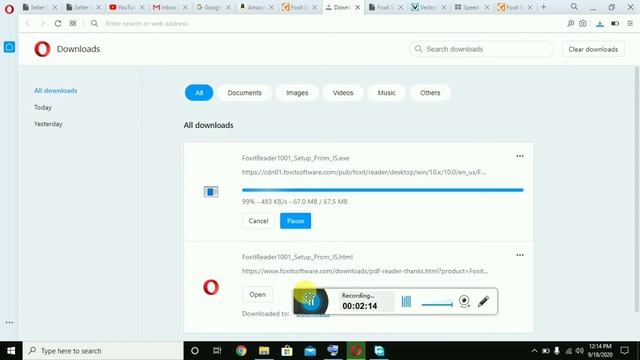The image size is (640, 360).
Task: Click the recorder audio level bars icon
Action: click(407, 302)
